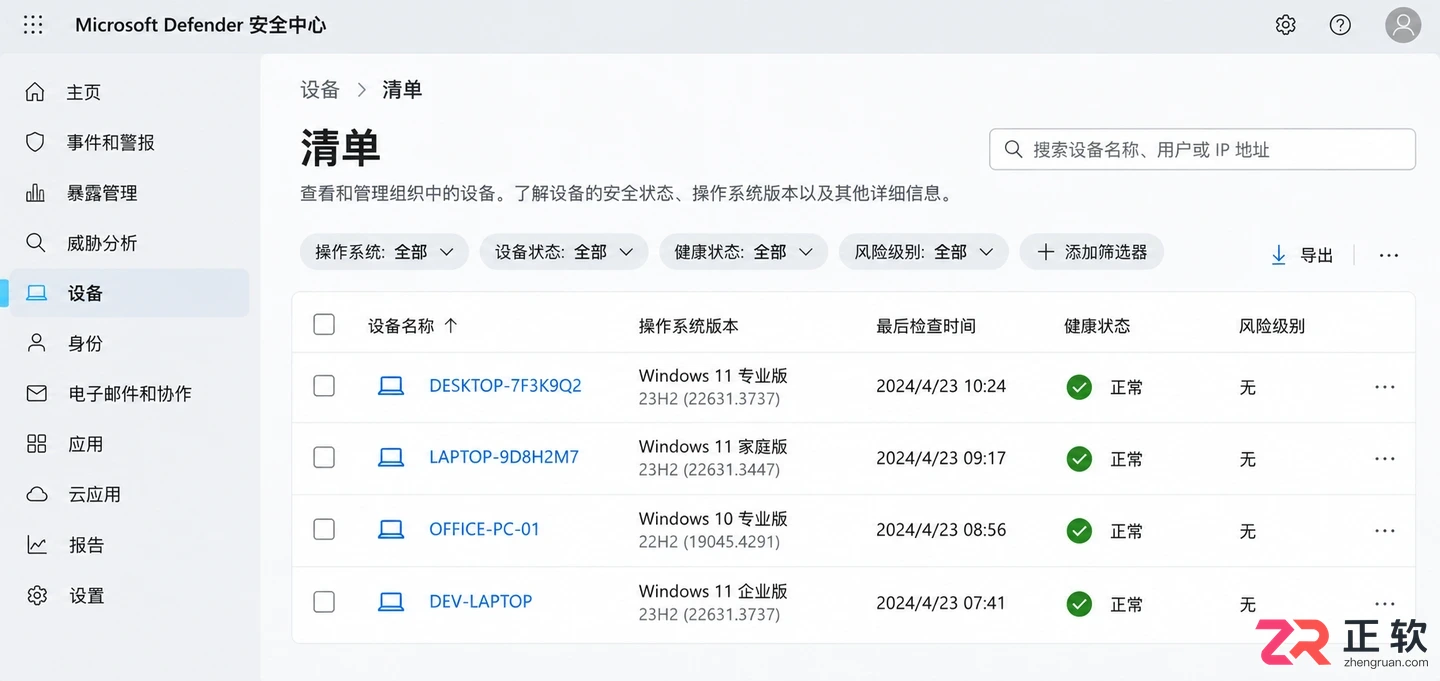Click the download arrow icon beside 导出
The height and width of the screenshot is (681, 1440).
pos(1278,255)
